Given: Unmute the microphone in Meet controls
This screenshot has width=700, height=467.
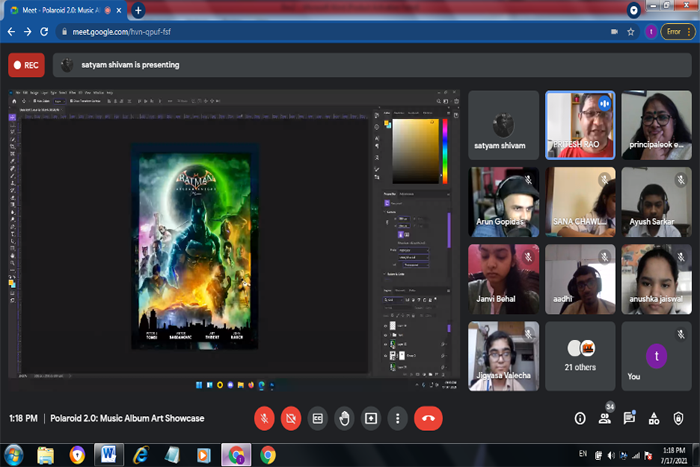Looking at the screenshot, I should tap(264, 418).
